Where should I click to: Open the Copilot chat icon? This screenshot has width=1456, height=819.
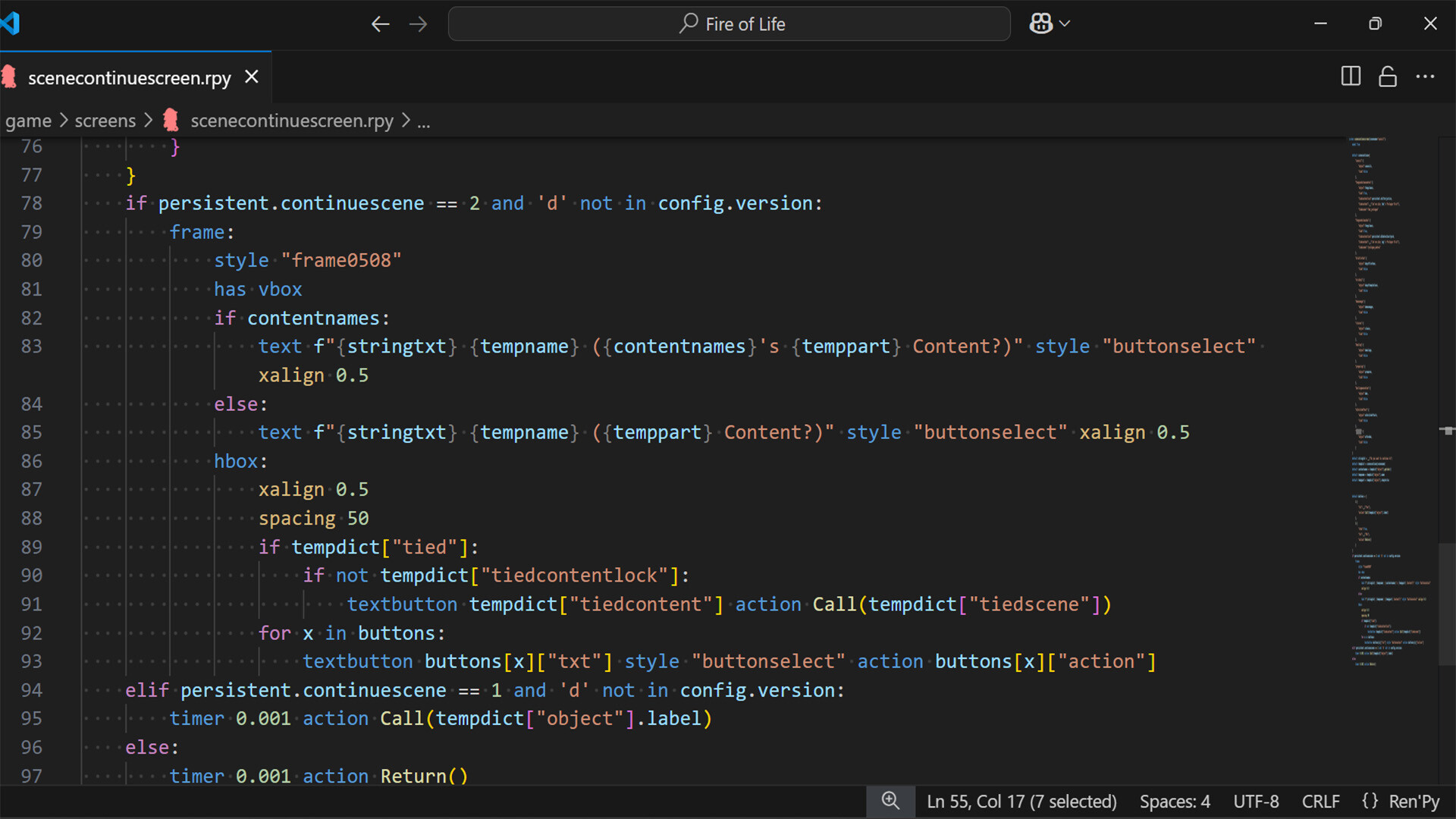(x=1040, y=24)
